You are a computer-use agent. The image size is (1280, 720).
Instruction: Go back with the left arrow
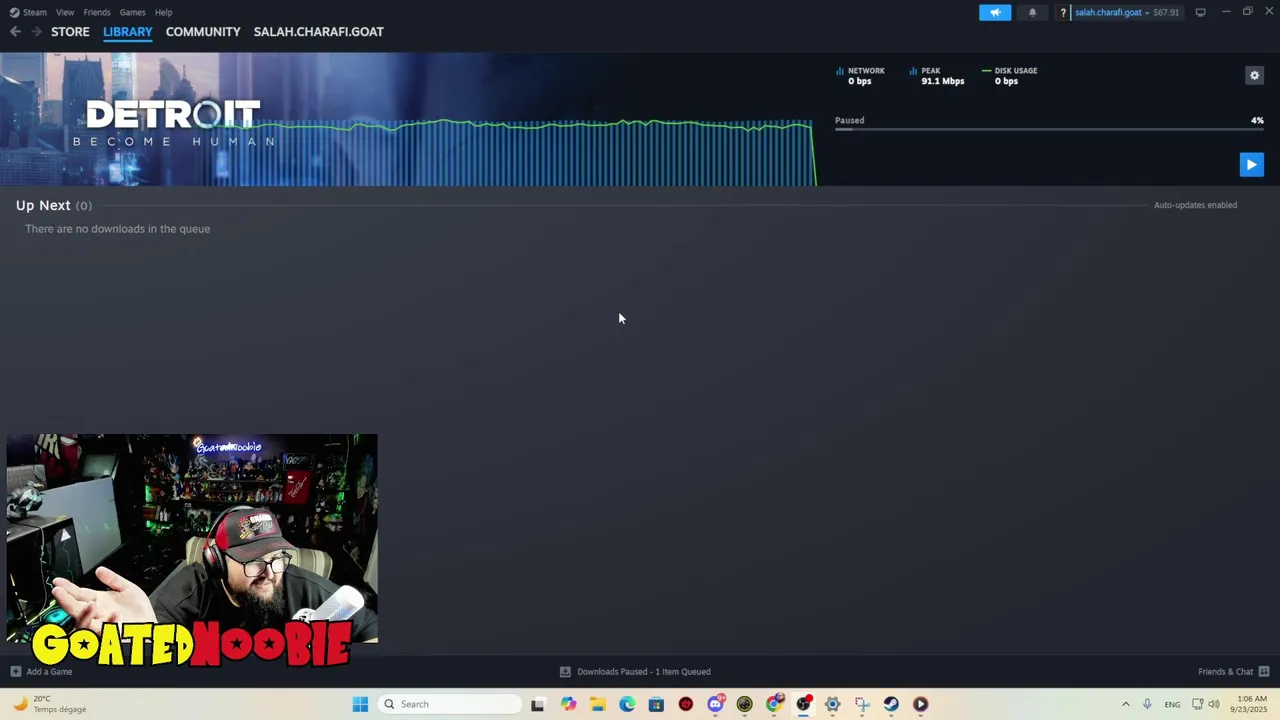pos(15,31)
